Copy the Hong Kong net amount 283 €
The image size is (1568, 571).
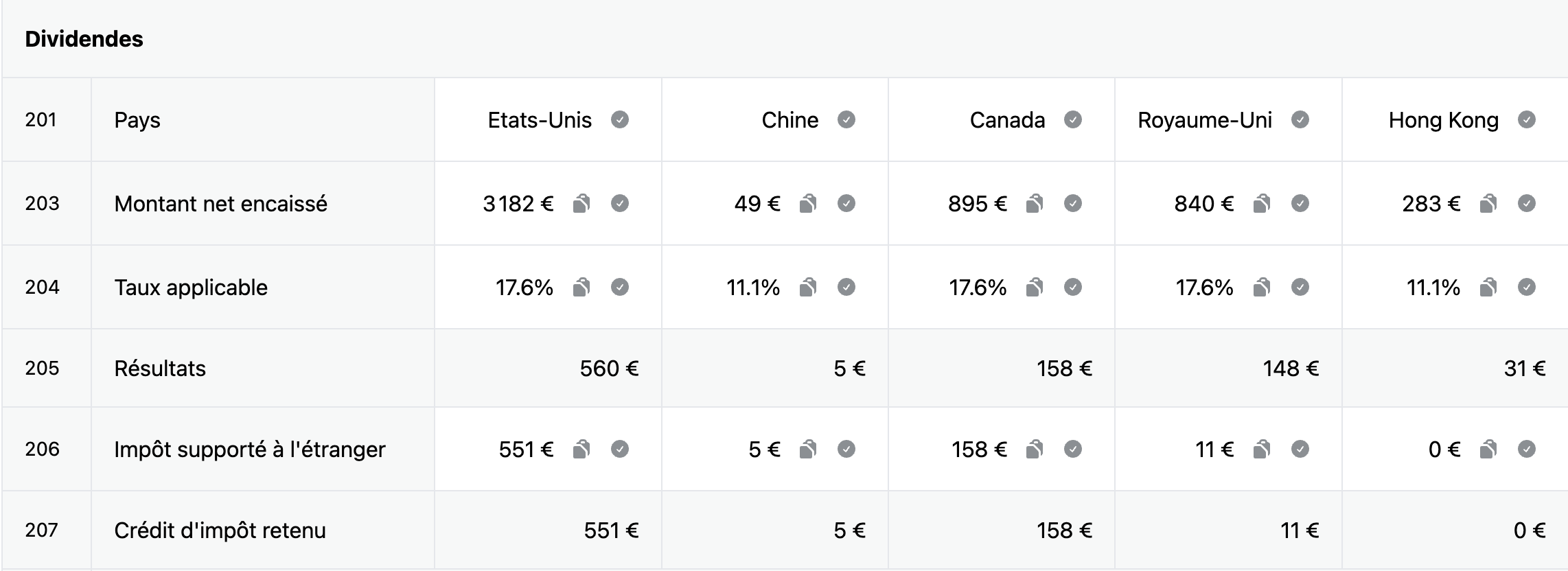click(1488, 204)
